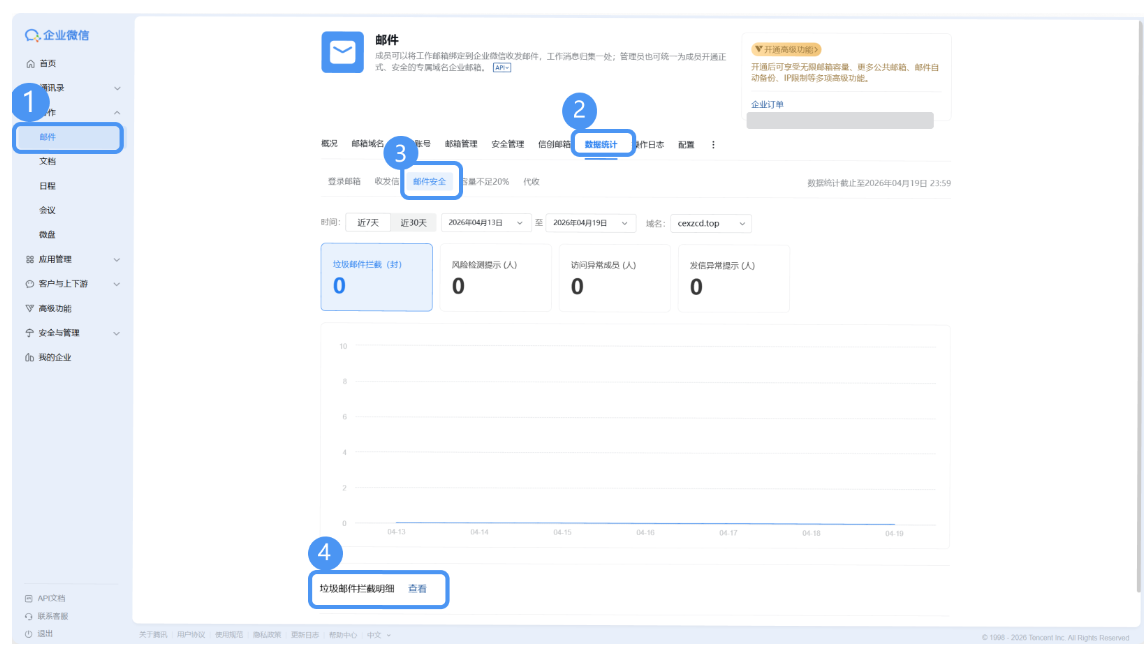
Task: Switch to the 邮箱管理 tab
Action: pos(461,144)
